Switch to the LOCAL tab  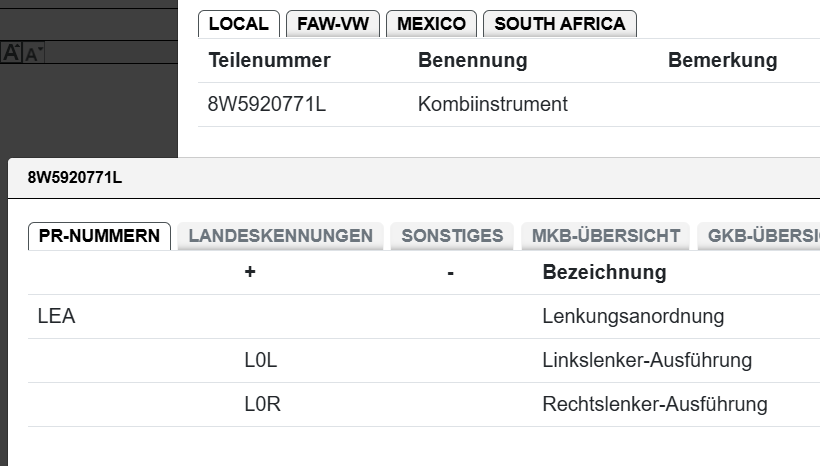[239, 24]
